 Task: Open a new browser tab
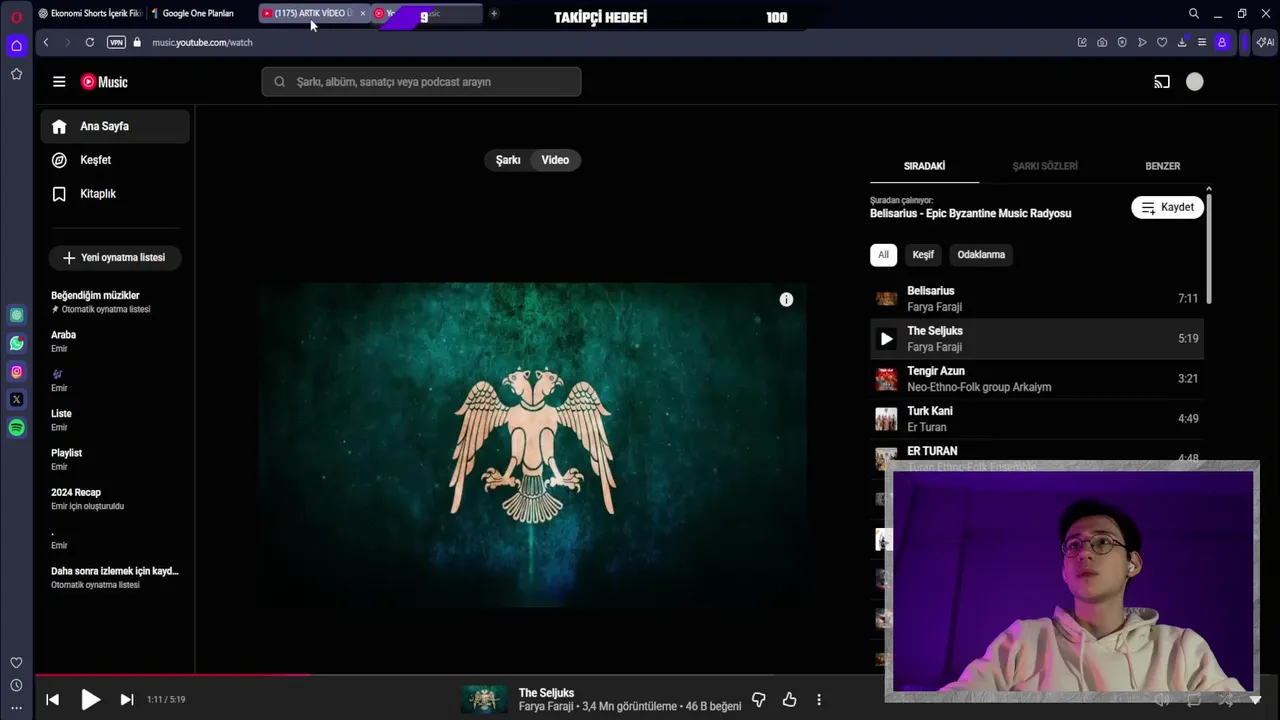tap(494, 13)
